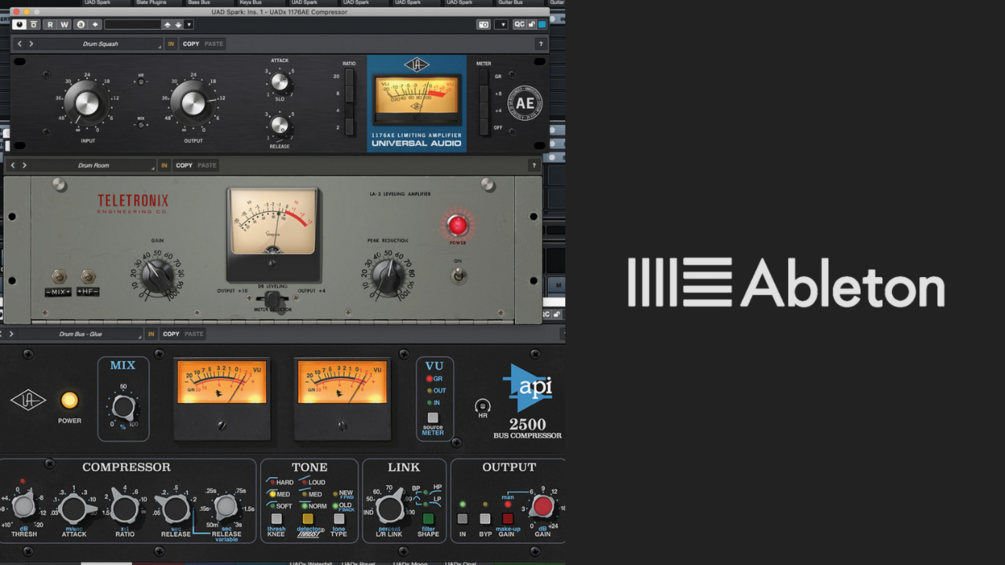Enable automation Write (W) button
This screenshot has width=1005, height=565.
click(64, 24)
